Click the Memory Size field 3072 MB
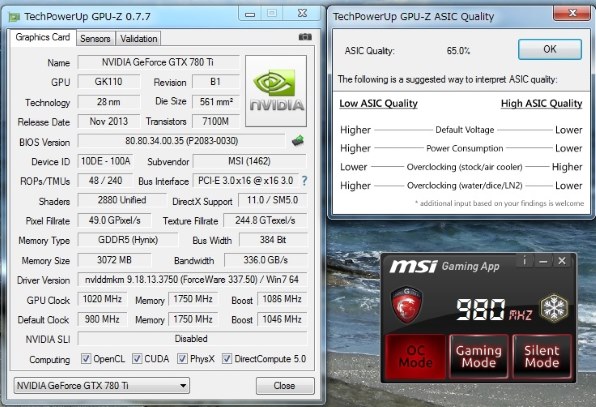The image size is (596, 407). pyautogui.click(x=114, y=260)
